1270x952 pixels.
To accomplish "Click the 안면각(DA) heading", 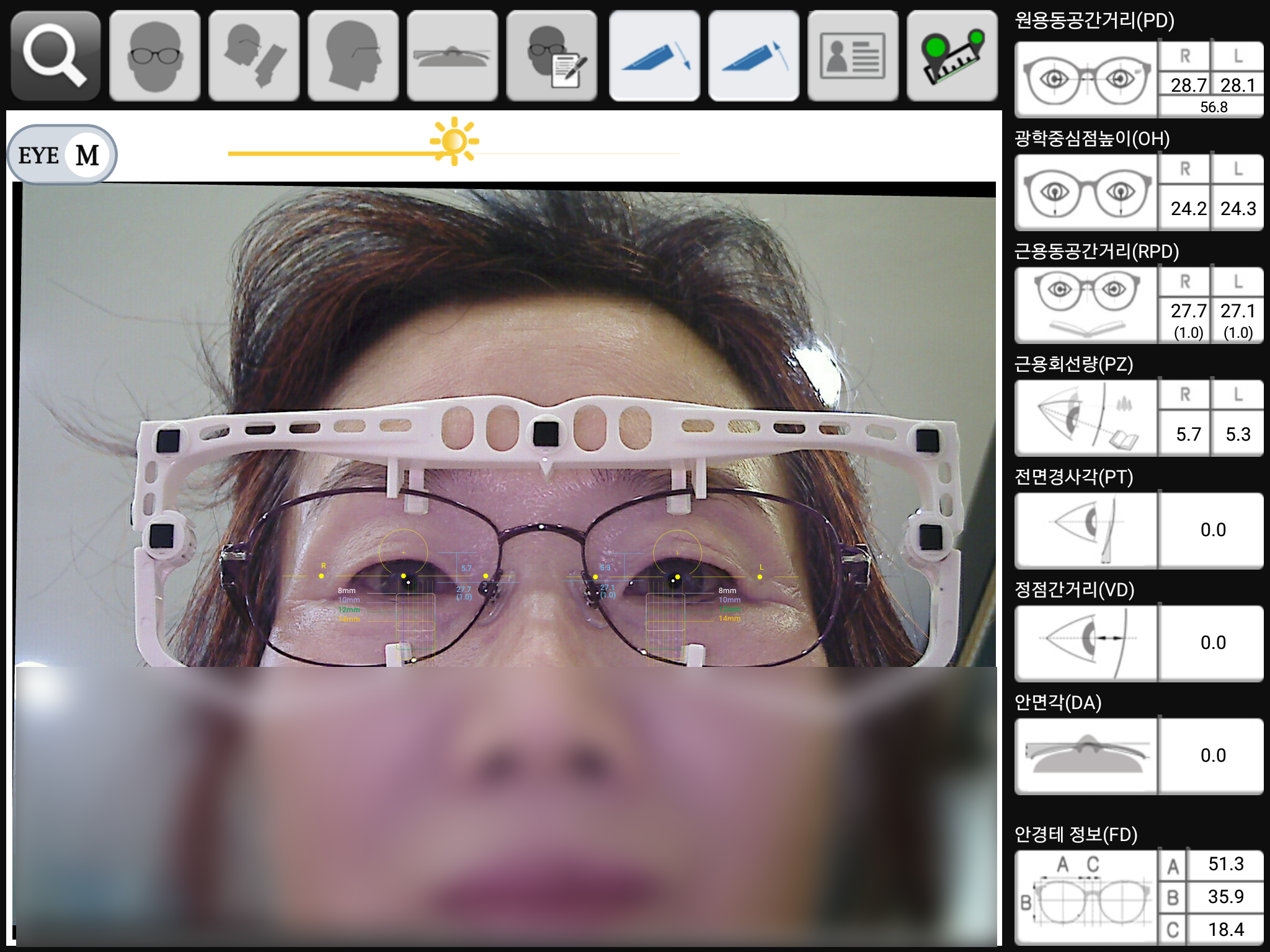I will [x=1058, y=702].
